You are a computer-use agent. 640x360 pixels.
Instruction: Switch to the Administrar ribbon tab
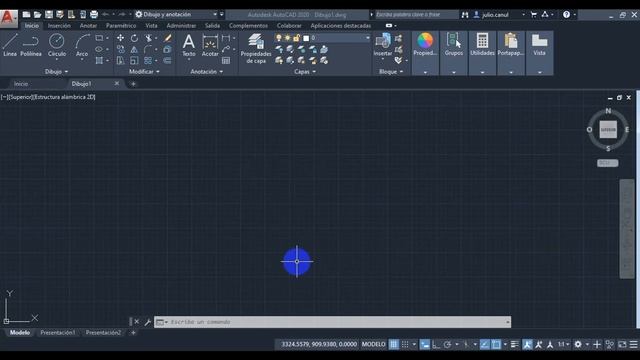click(181, 25)
